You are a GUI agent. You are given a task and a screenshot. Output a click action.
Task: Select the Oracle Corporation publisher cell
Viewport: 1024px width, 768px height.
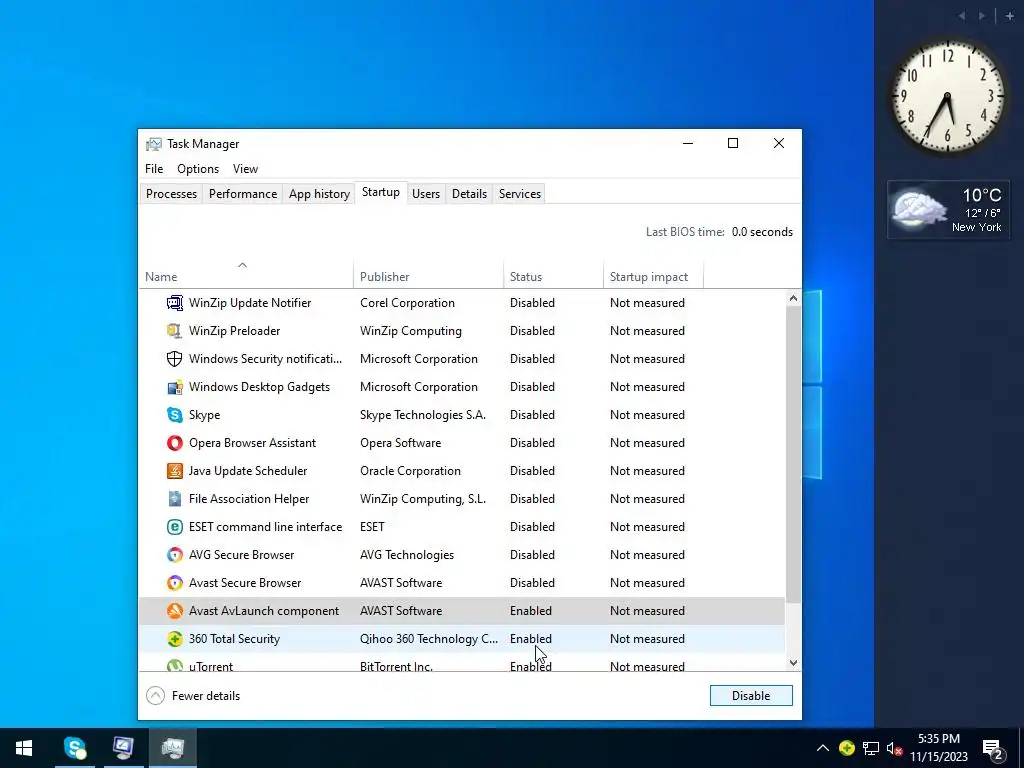click(410, 471)
